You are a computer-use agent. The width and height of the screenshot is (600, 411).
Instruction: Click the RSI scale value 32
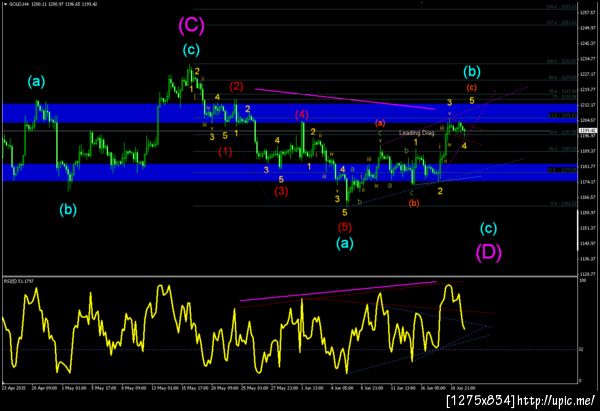(x=581, y=349)
